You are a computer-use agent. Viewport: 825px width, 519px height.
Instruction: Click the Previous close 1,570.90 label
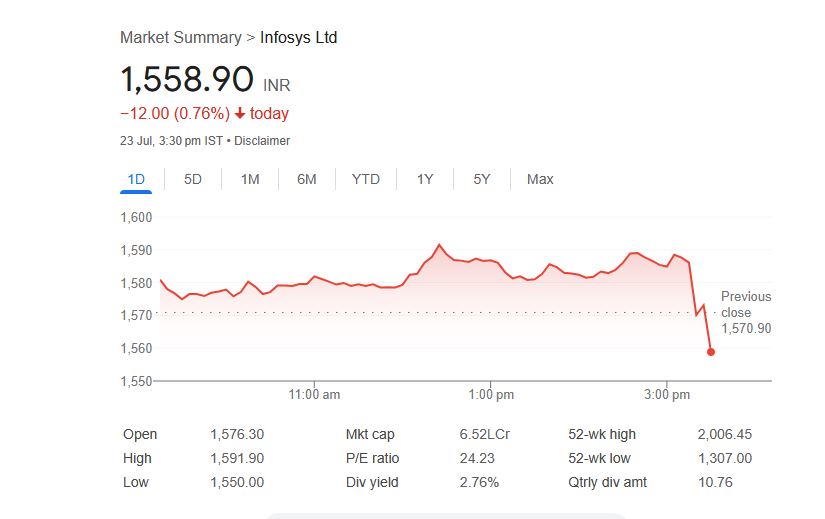(746, 312)
